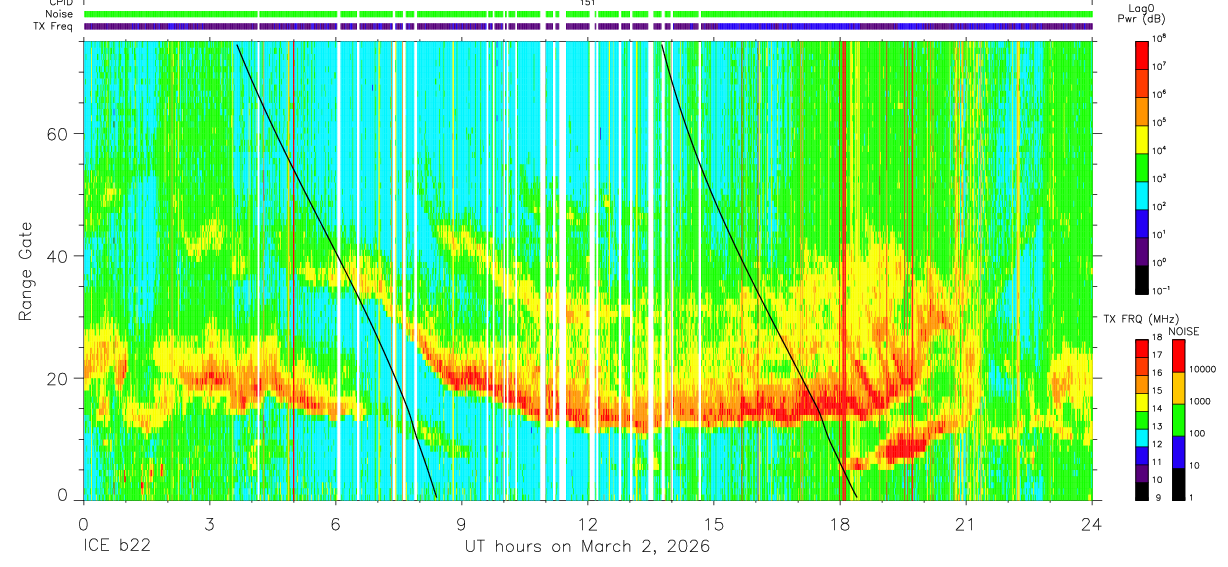This screenshot has width=1228, height=567.
Task: Click the "TX Freq" row label at top
Action: coord(55,26)
